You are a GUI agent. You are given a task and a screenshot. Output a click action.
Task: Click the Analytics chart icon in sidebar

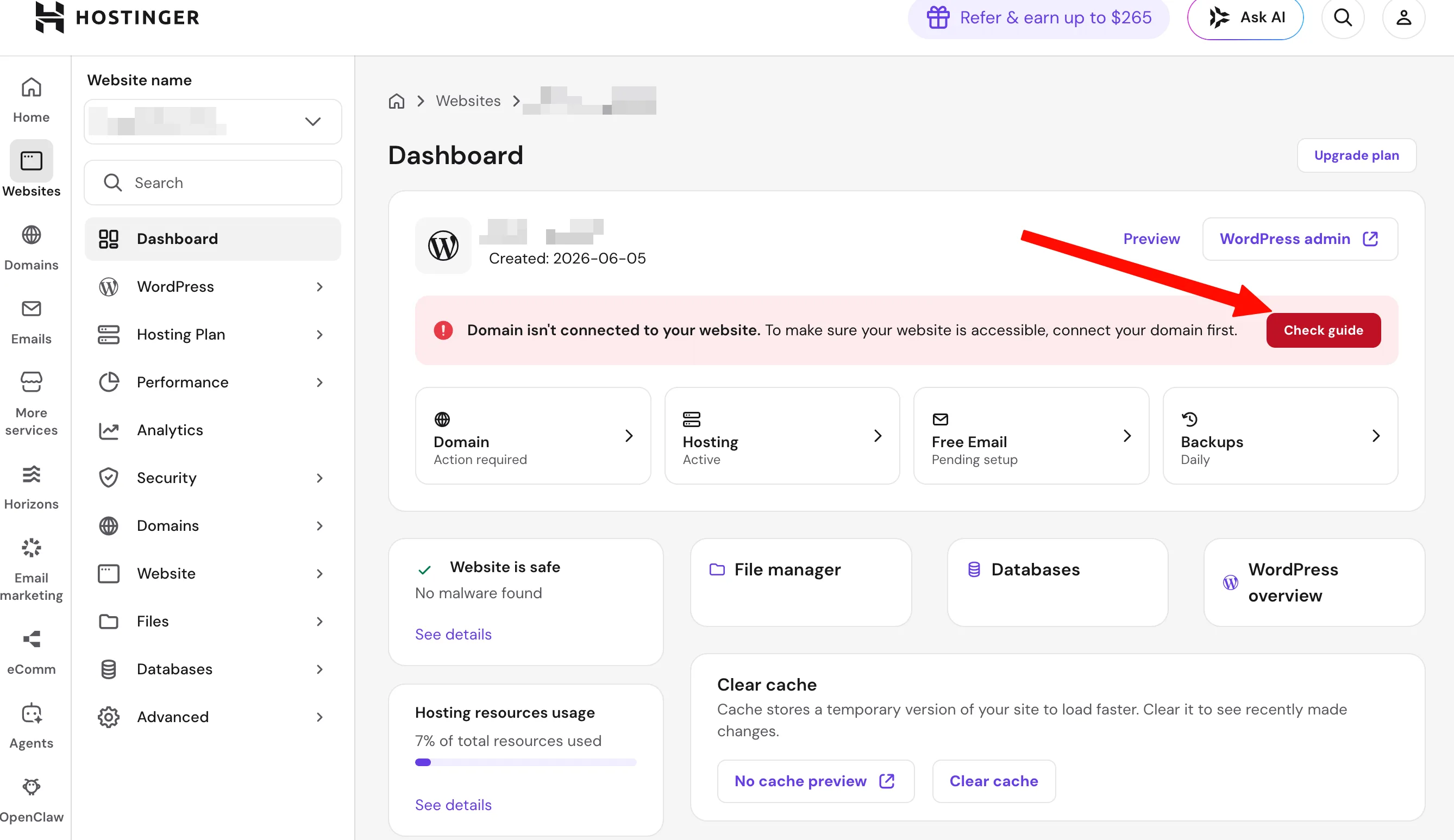pos(109,430)
